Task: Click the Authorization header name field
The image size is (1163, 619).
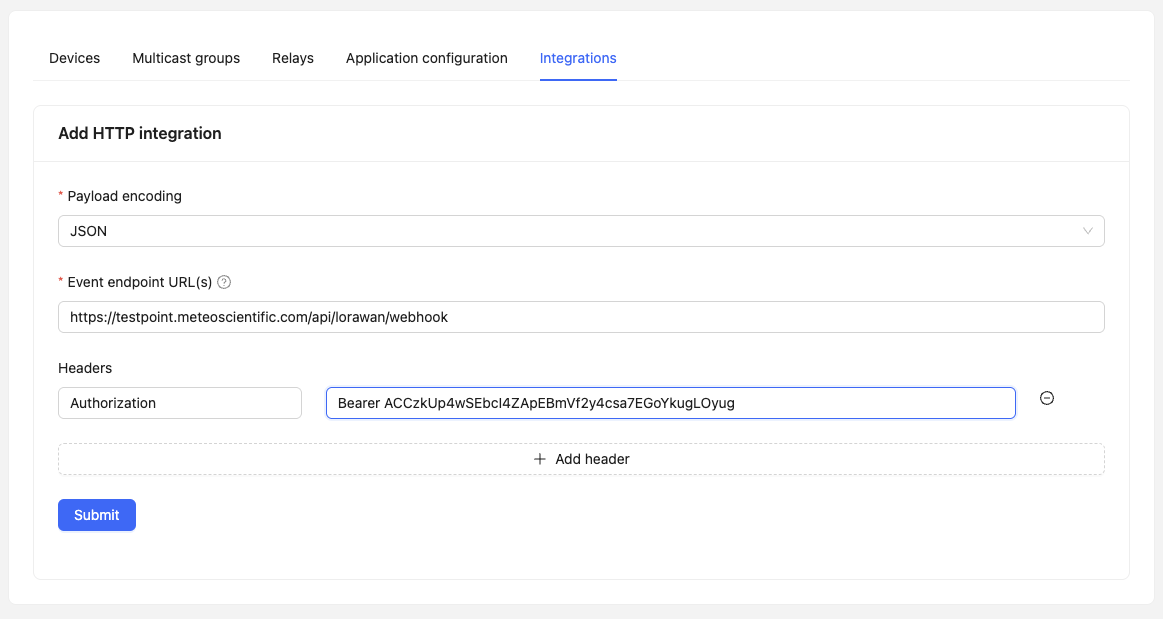Action: (x=180, y=402)
